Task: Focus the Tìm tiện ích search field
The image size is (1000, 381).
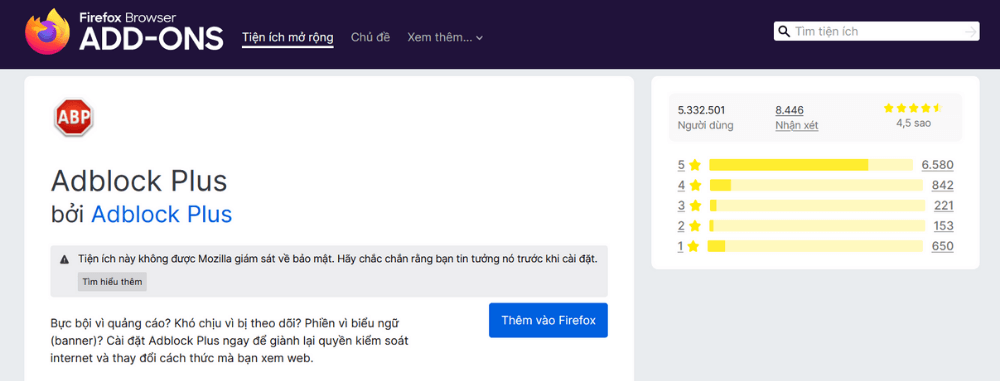Action: point(878,31)
